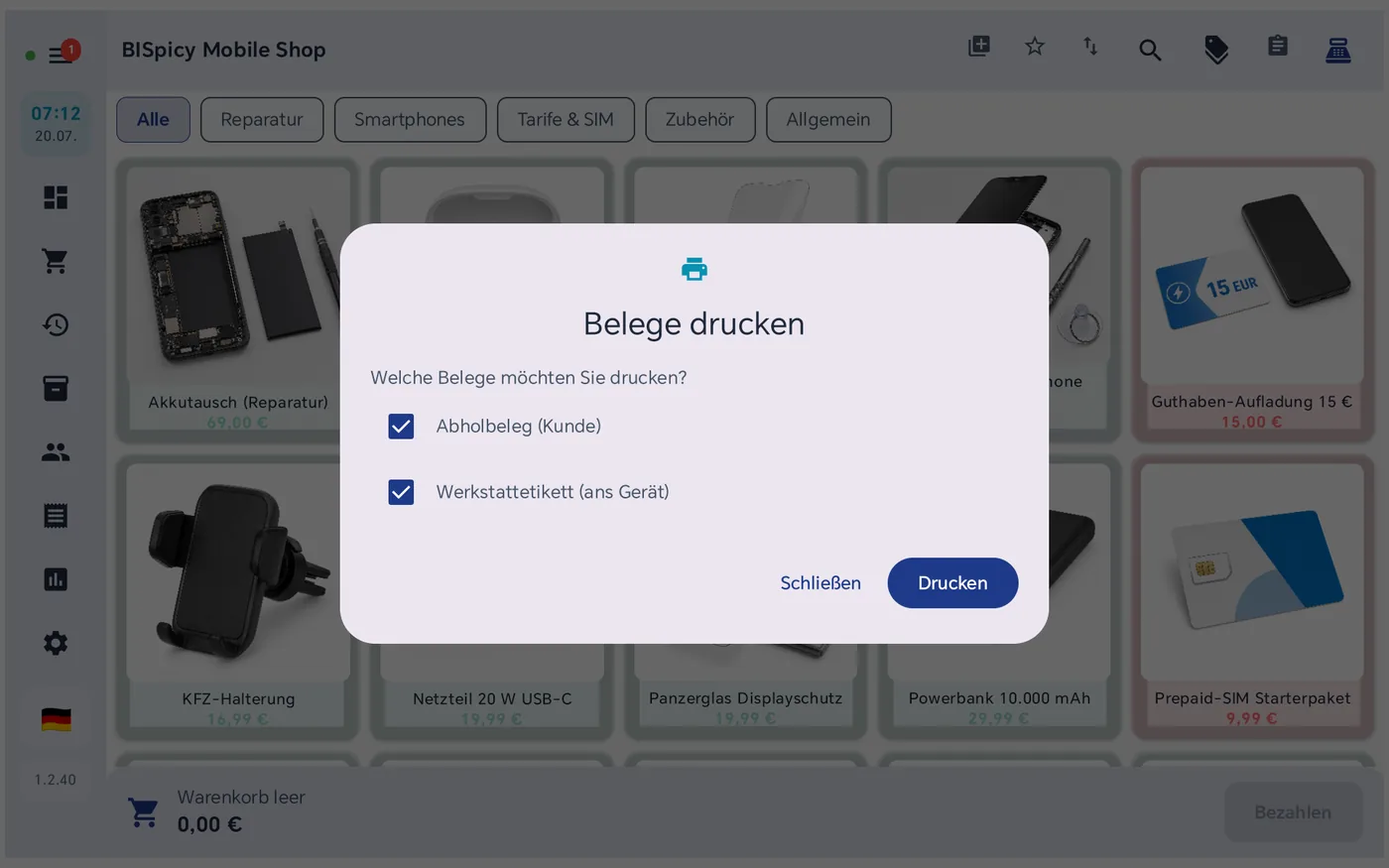Select the Zubehör category tab
The image size is (1389, 868).
point(699,119)
